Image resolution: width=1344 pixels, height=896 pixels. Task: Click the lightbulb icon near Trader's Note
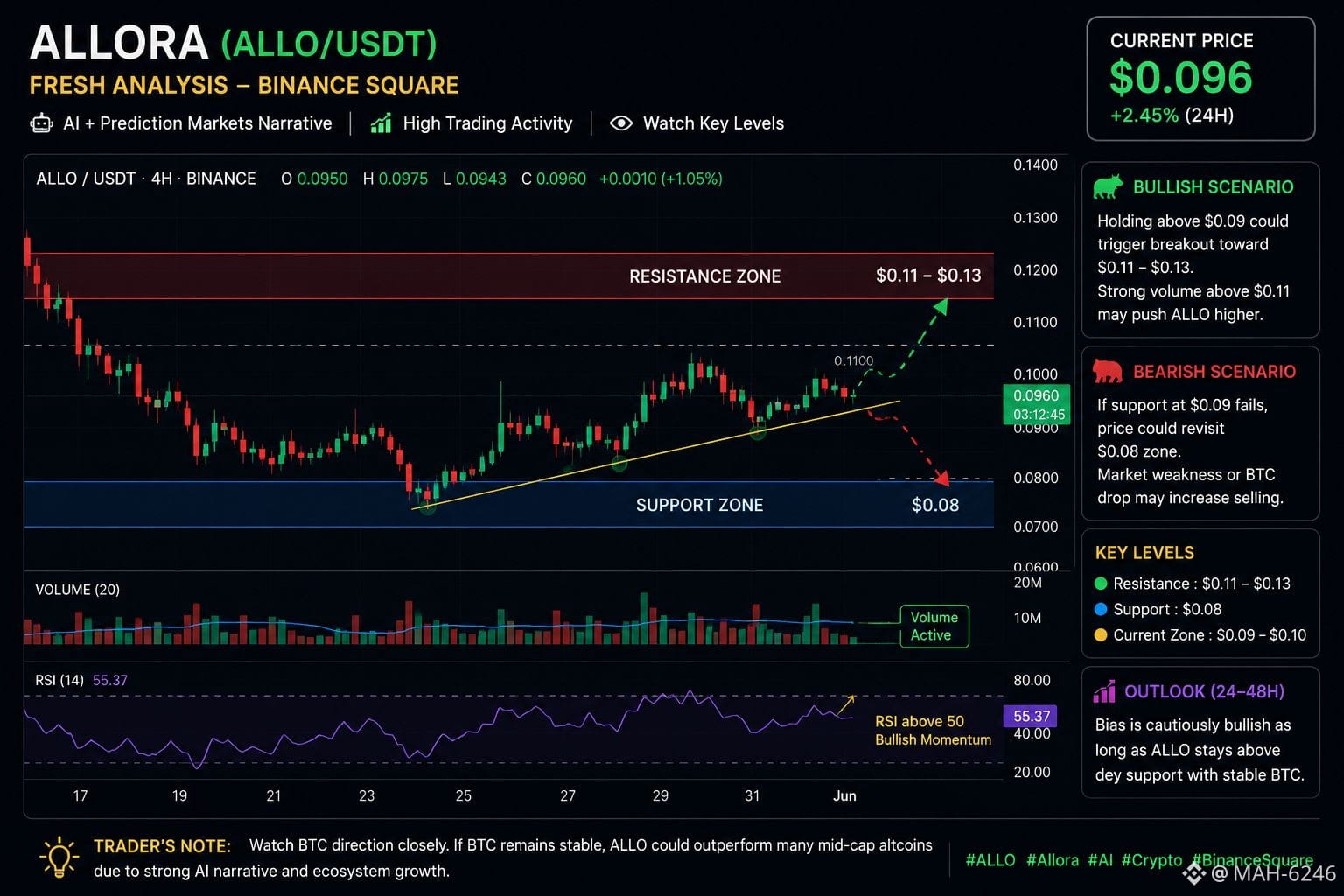point(59,857)
